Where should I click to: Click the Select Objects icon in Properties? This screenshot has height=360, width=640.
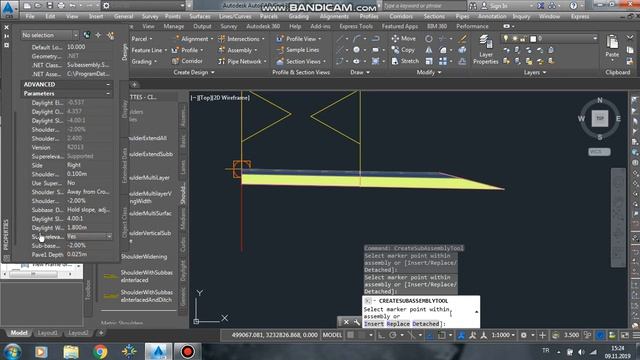(x=98, y=36)
